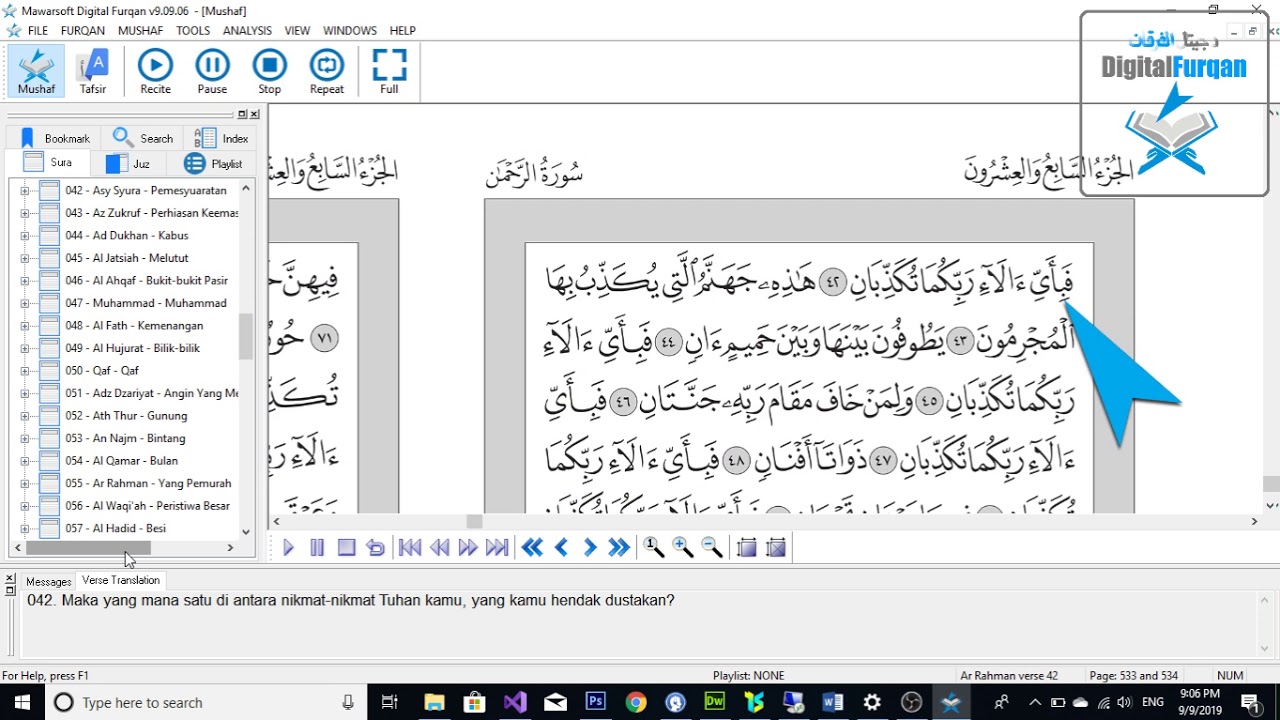Switch to the Sura tab
Screen dimensions: 1280x720
coord(47,163)
